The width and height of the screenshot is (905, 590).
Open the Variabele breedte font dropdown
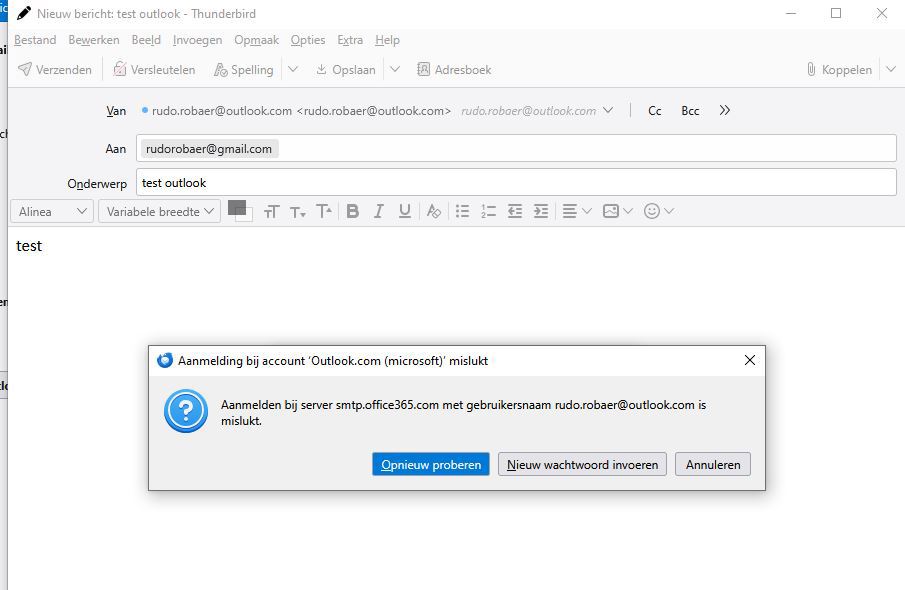tap(159, 211)
